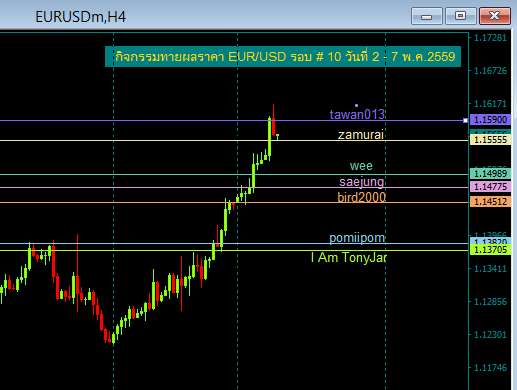Click the Thai title banner EUR/USD label

click(x=283, y=57)
